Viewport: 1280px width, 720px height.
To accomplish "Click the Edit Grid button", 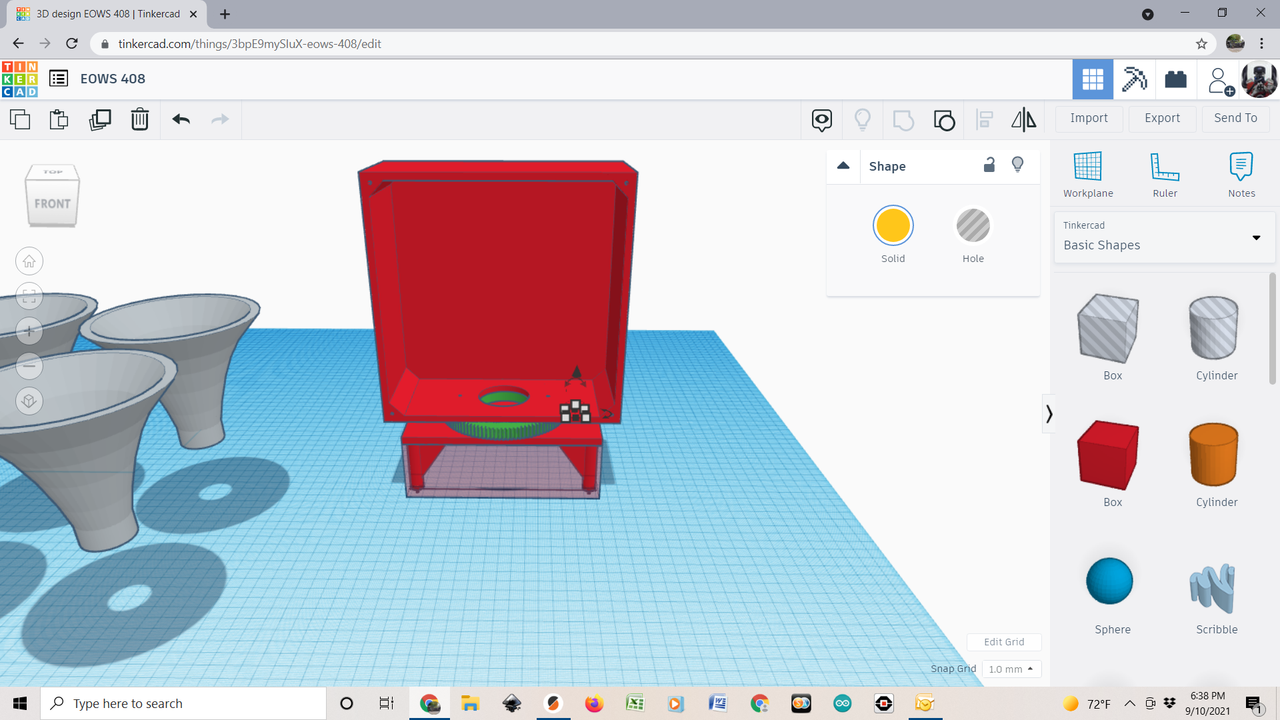I will (1004, 642).
